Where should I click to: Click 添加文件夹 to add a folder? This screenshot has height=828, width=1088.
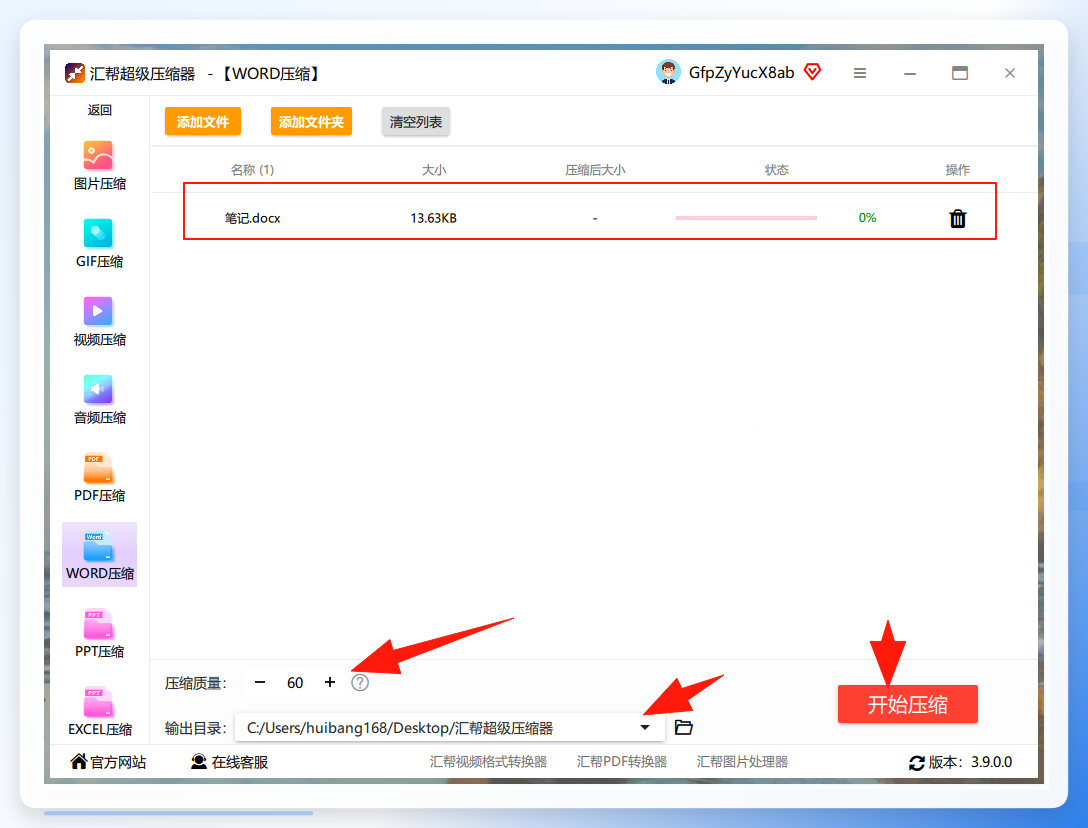point(312,121)
